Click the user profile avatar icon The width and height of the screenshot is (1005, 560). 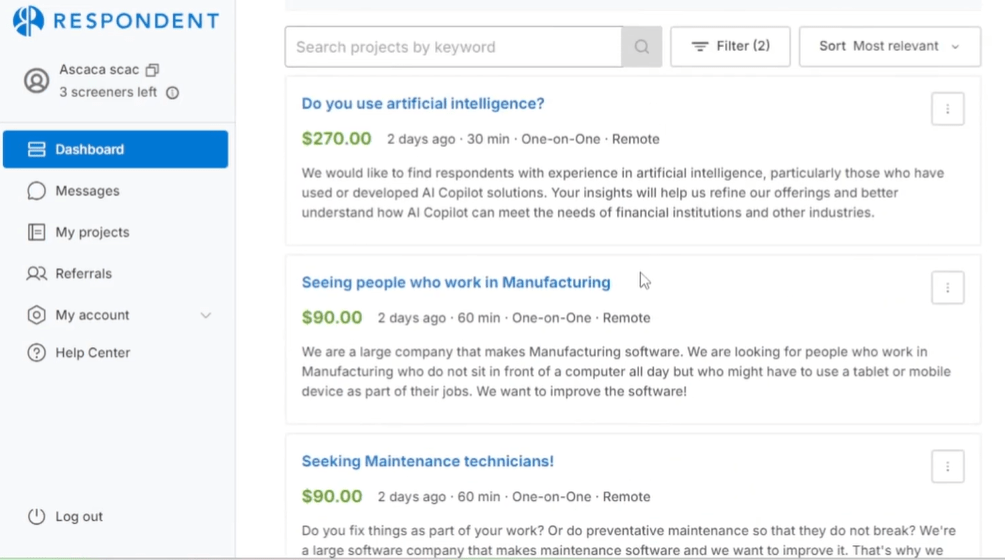coord(37,81)
